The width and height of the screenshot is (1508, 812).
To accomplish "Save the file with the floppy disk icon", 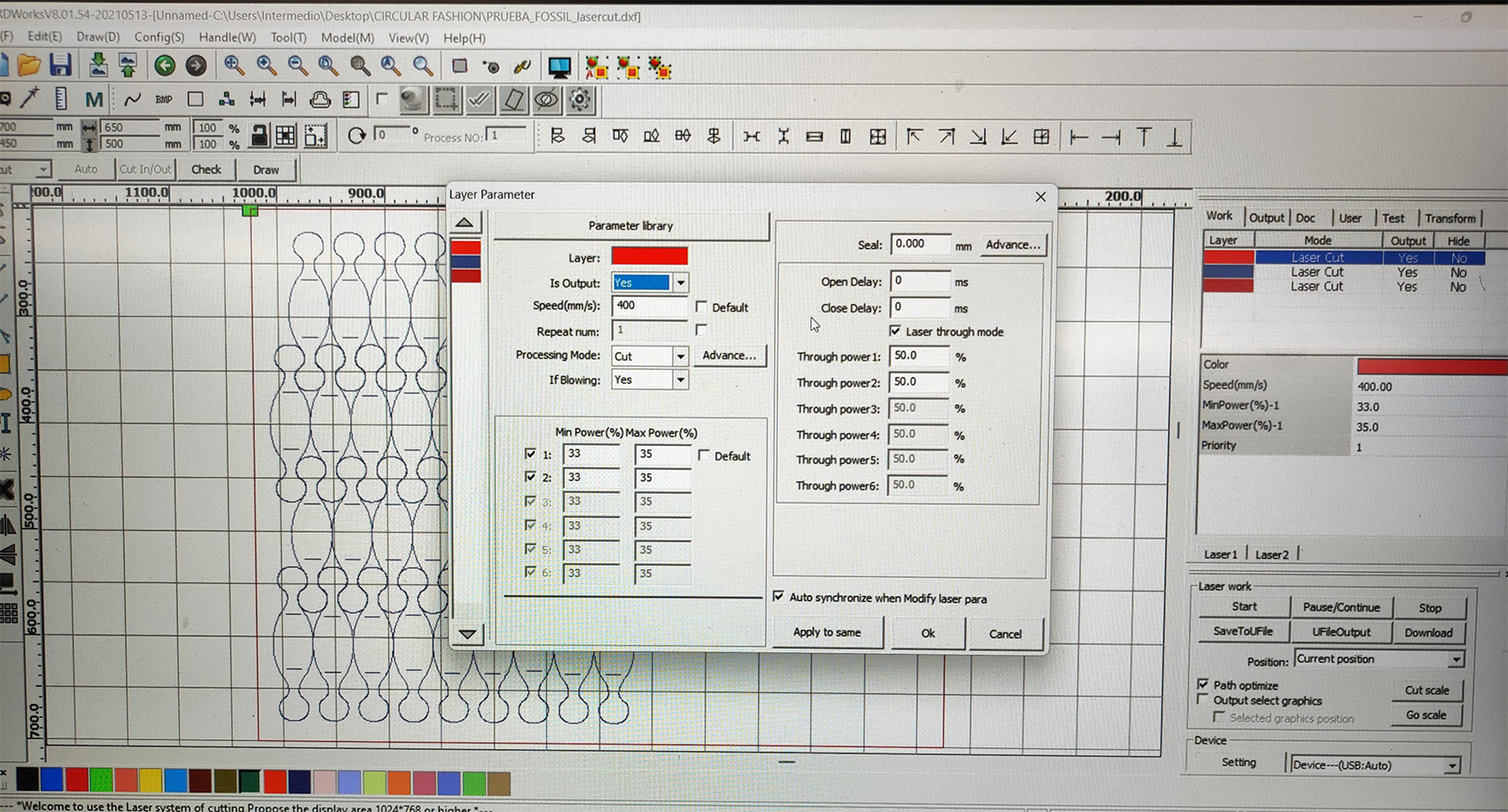I will pos(60,66).
